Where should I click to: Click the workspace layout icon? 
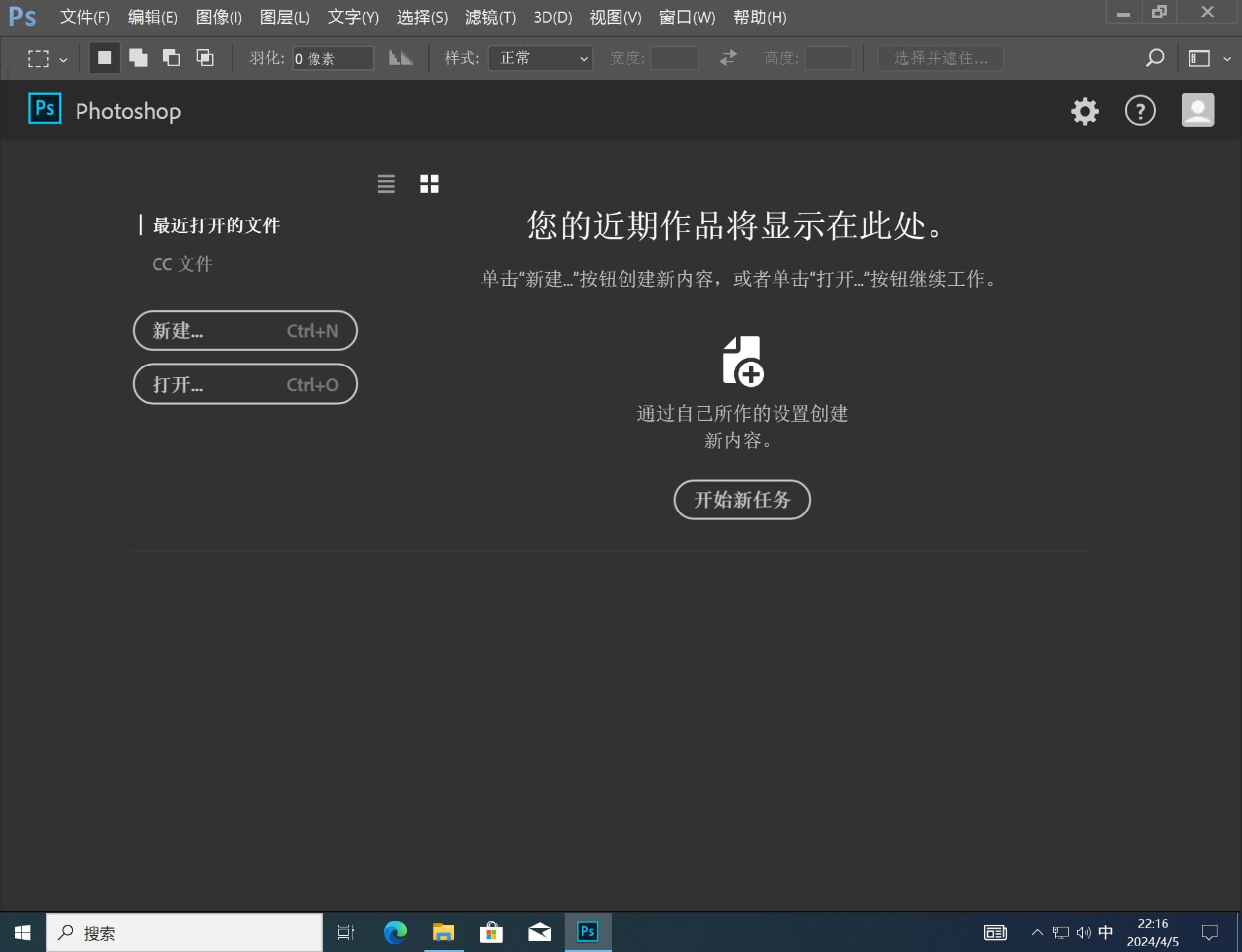pyautogui.click(x=1199, y=58)
